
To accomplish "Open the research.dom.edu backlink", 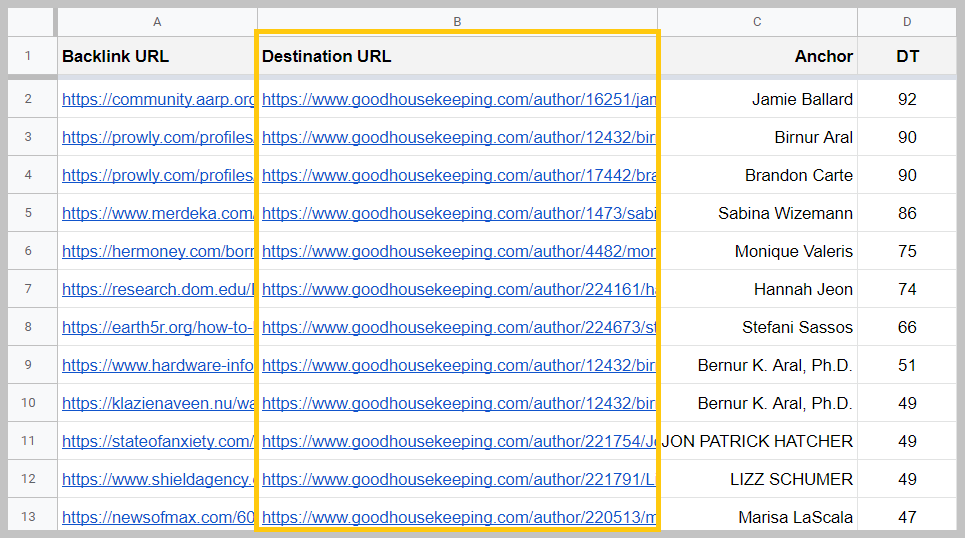I will pos(158,289).
